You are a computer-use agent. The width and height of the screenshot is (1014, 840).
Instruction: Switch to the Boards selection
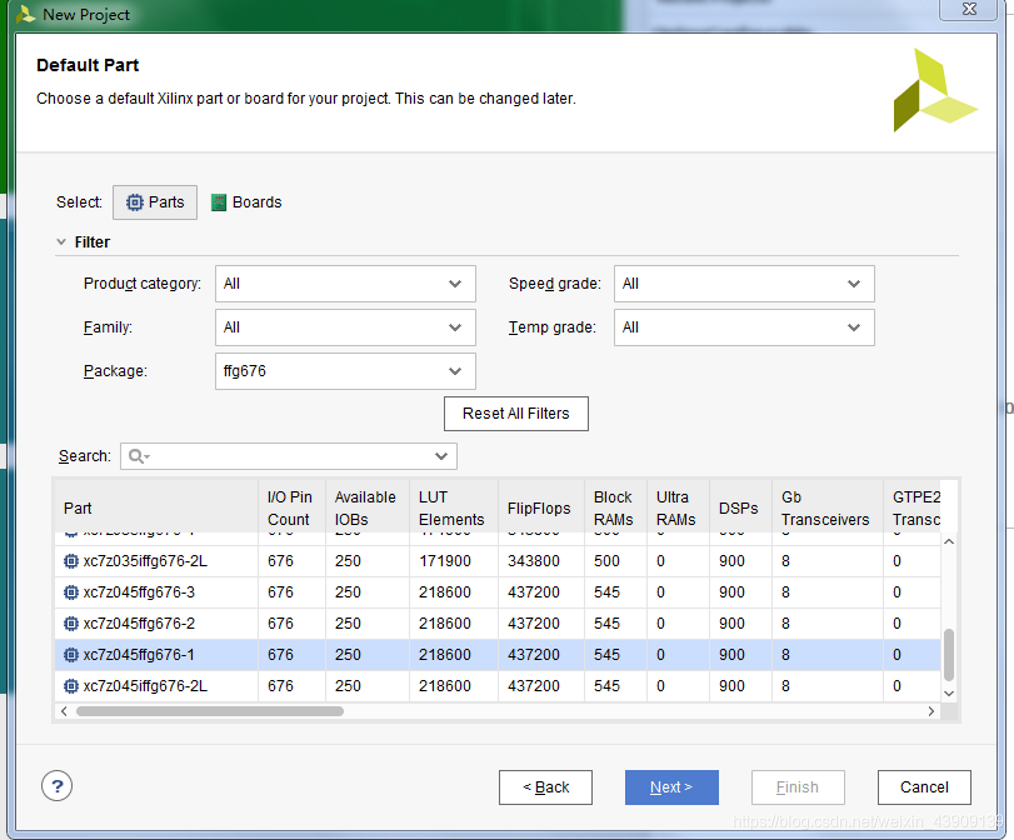(x=246, y=202)
